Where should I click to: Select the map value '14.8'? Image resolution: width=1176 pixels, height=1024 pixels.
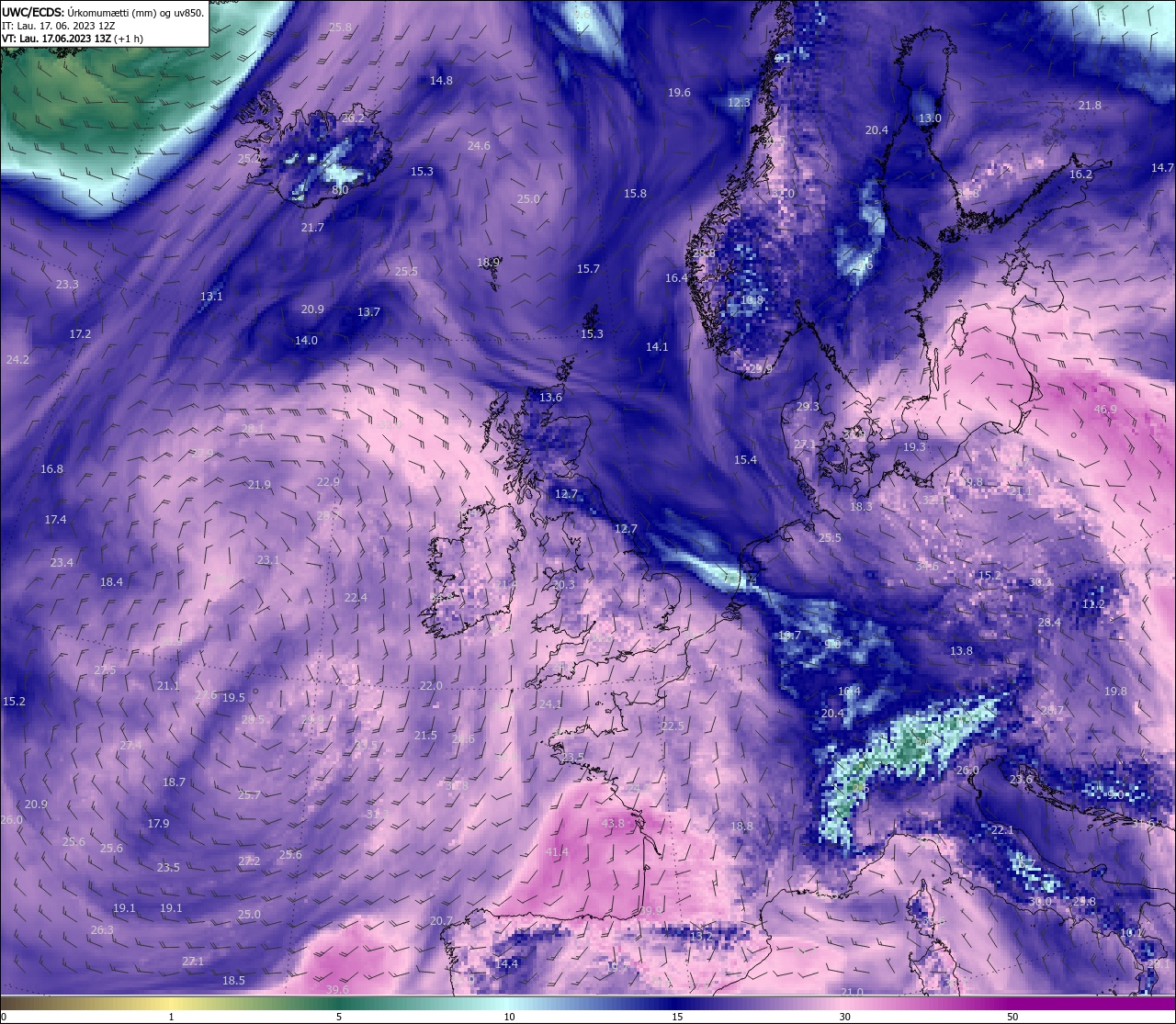441,81
